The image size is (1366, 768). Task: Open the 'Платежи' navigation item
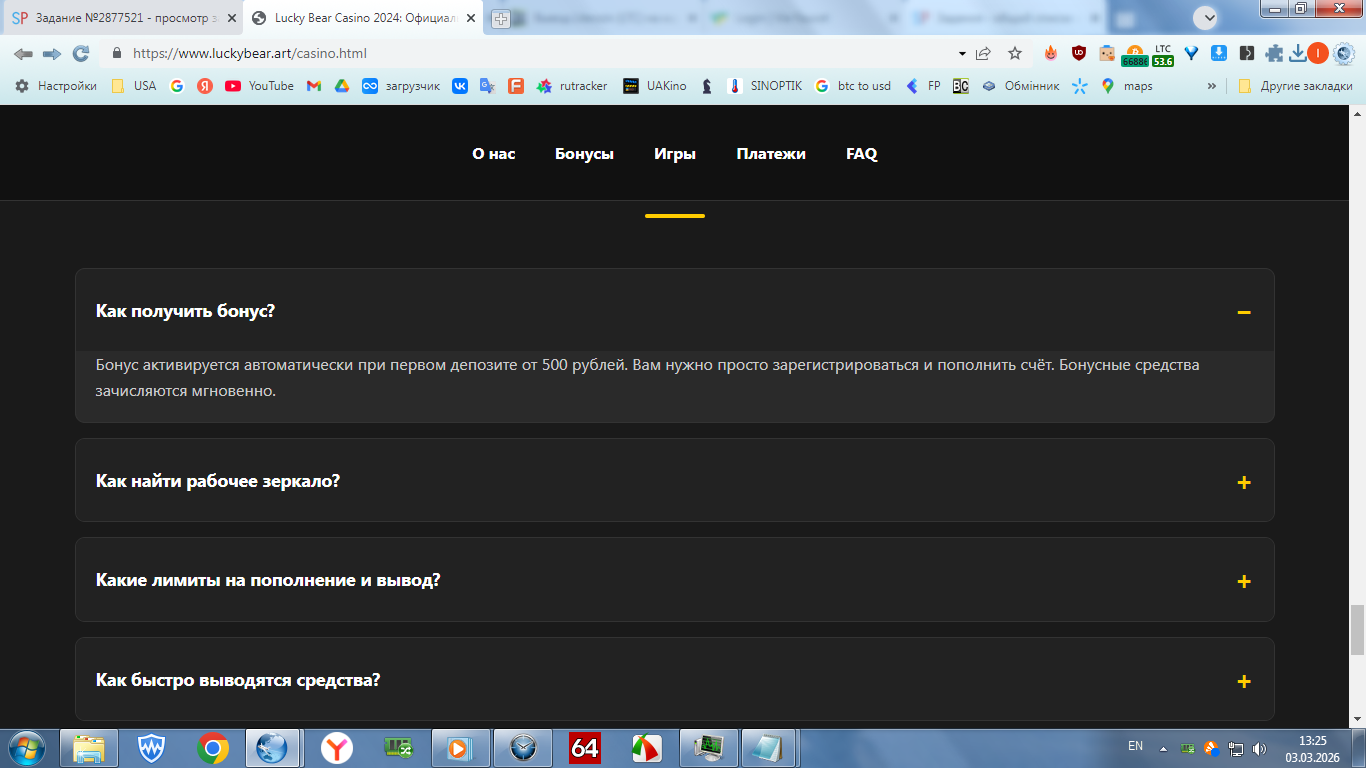(x=771, y=154)
